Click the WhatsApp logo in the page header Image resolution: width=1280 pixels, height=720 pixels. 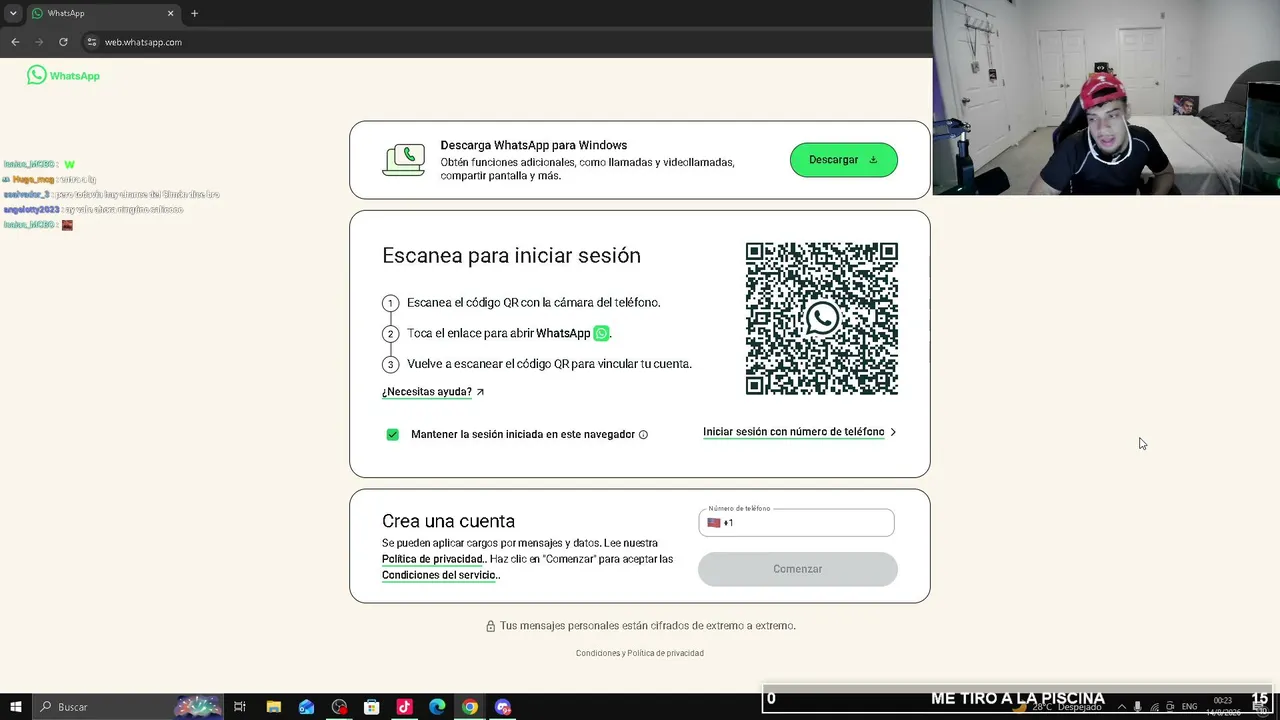63,75
